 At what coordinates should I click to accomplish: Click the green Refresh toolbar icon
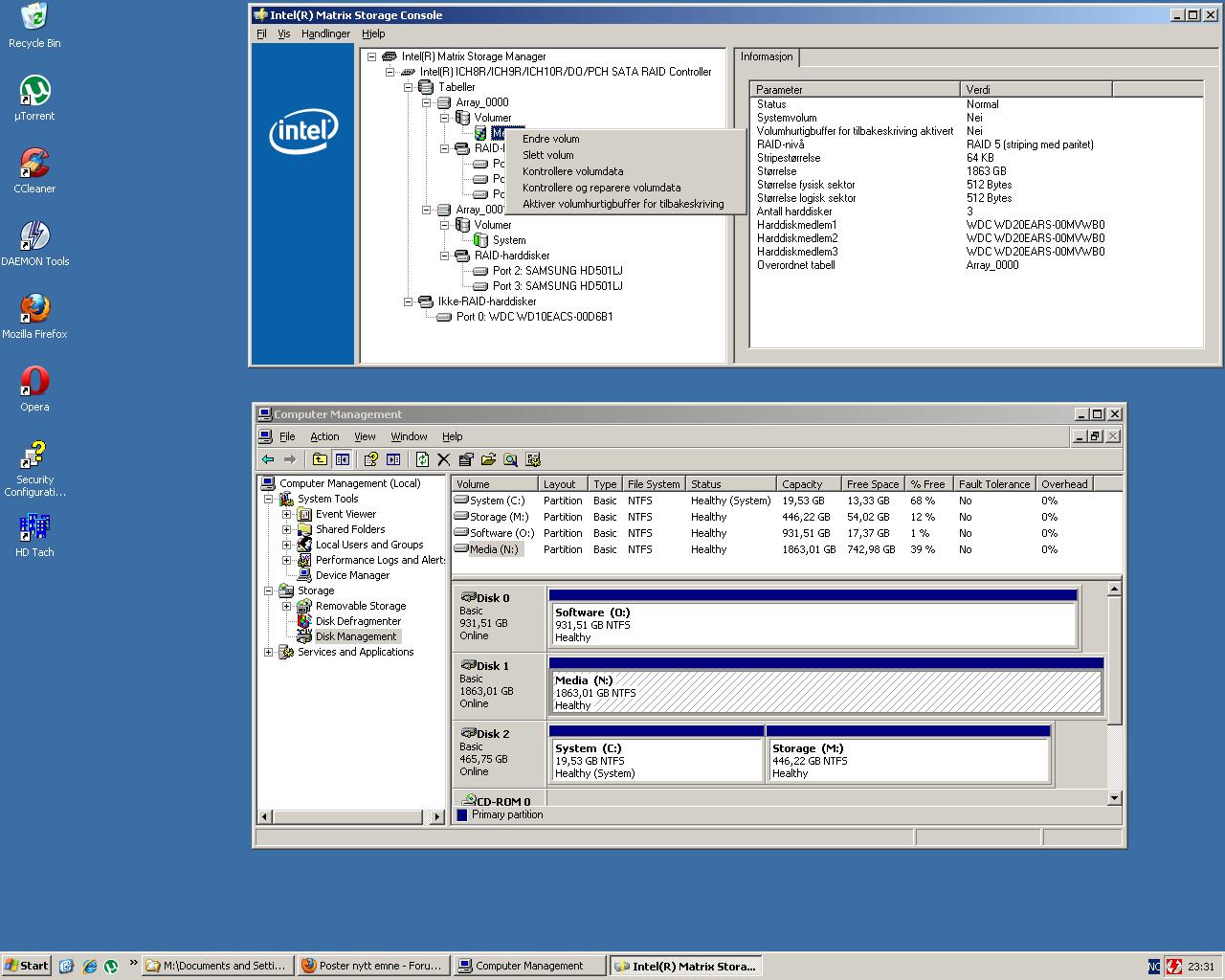click(x=422, y=459)
